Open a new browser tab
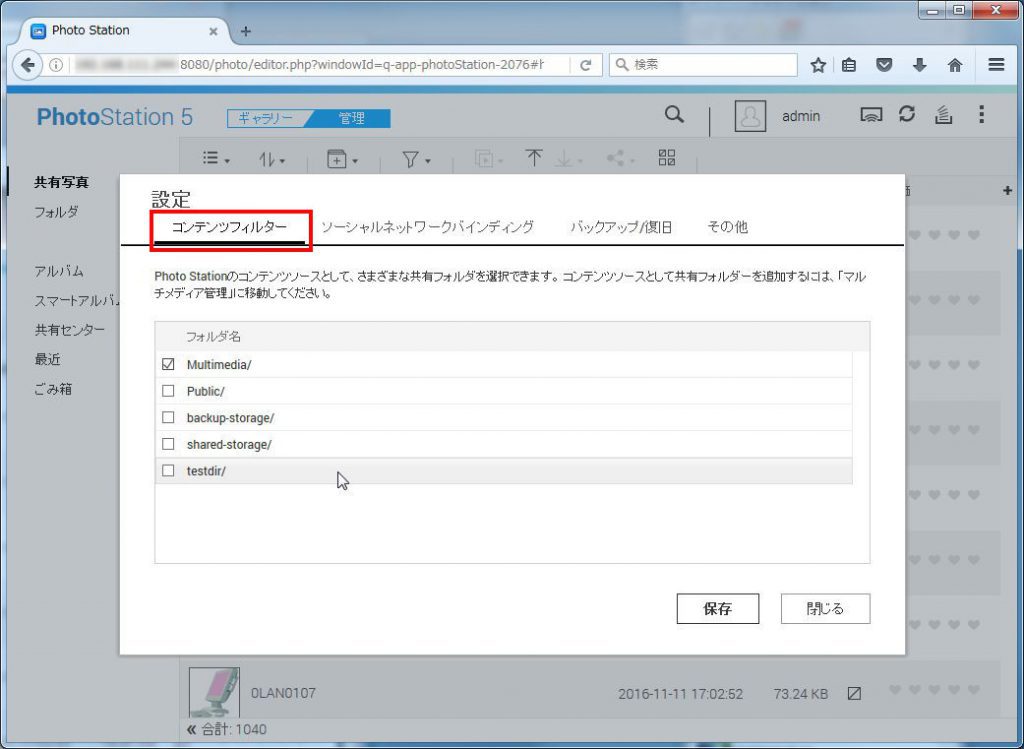 coord(246,31)
